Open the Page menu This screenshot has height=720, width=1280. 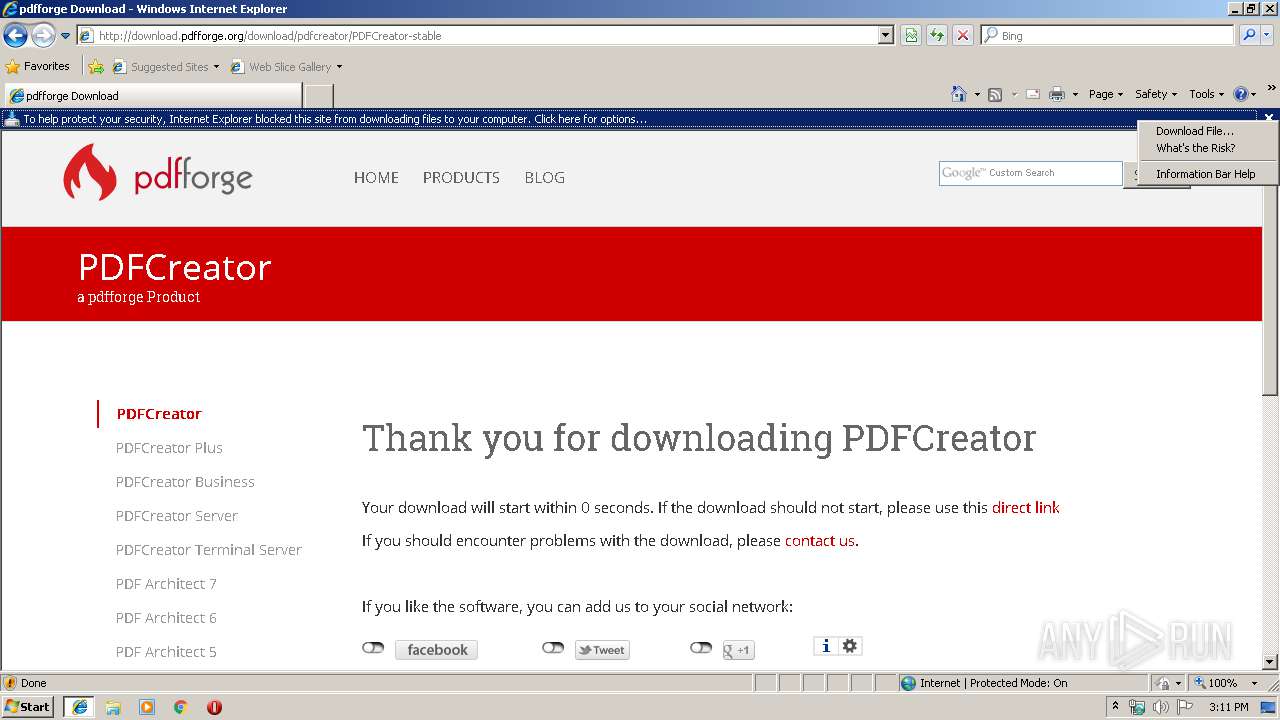[x=1105, y=94]
